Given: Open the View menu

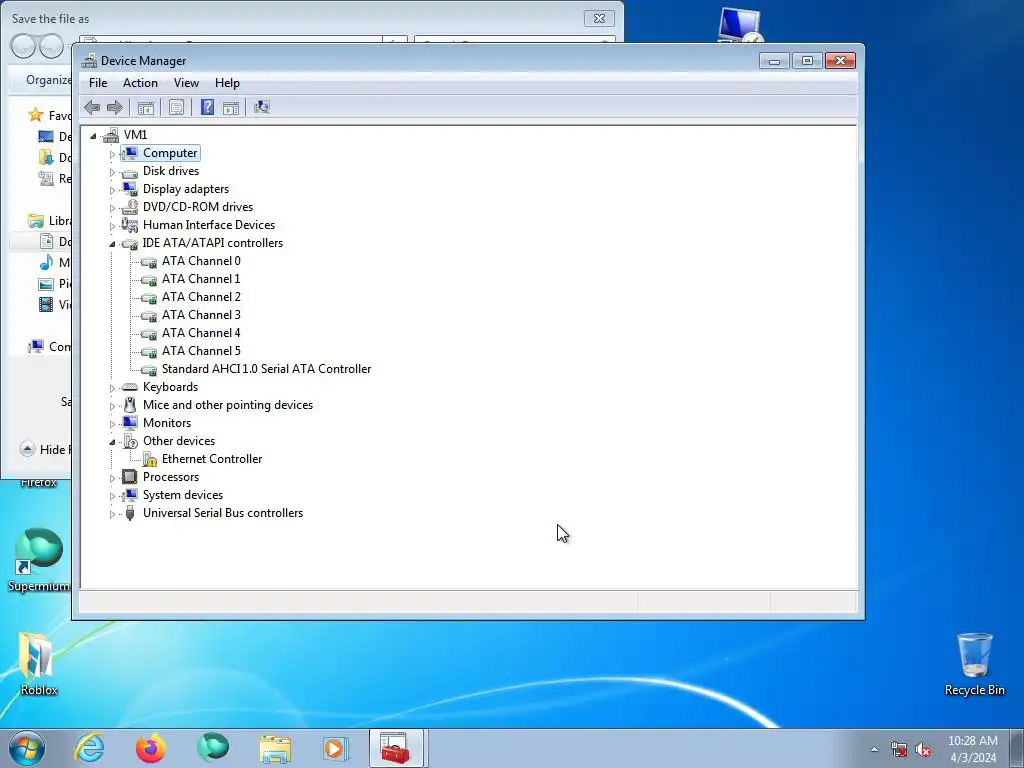Looking at the screenshot, I should [x=186, y=83].
